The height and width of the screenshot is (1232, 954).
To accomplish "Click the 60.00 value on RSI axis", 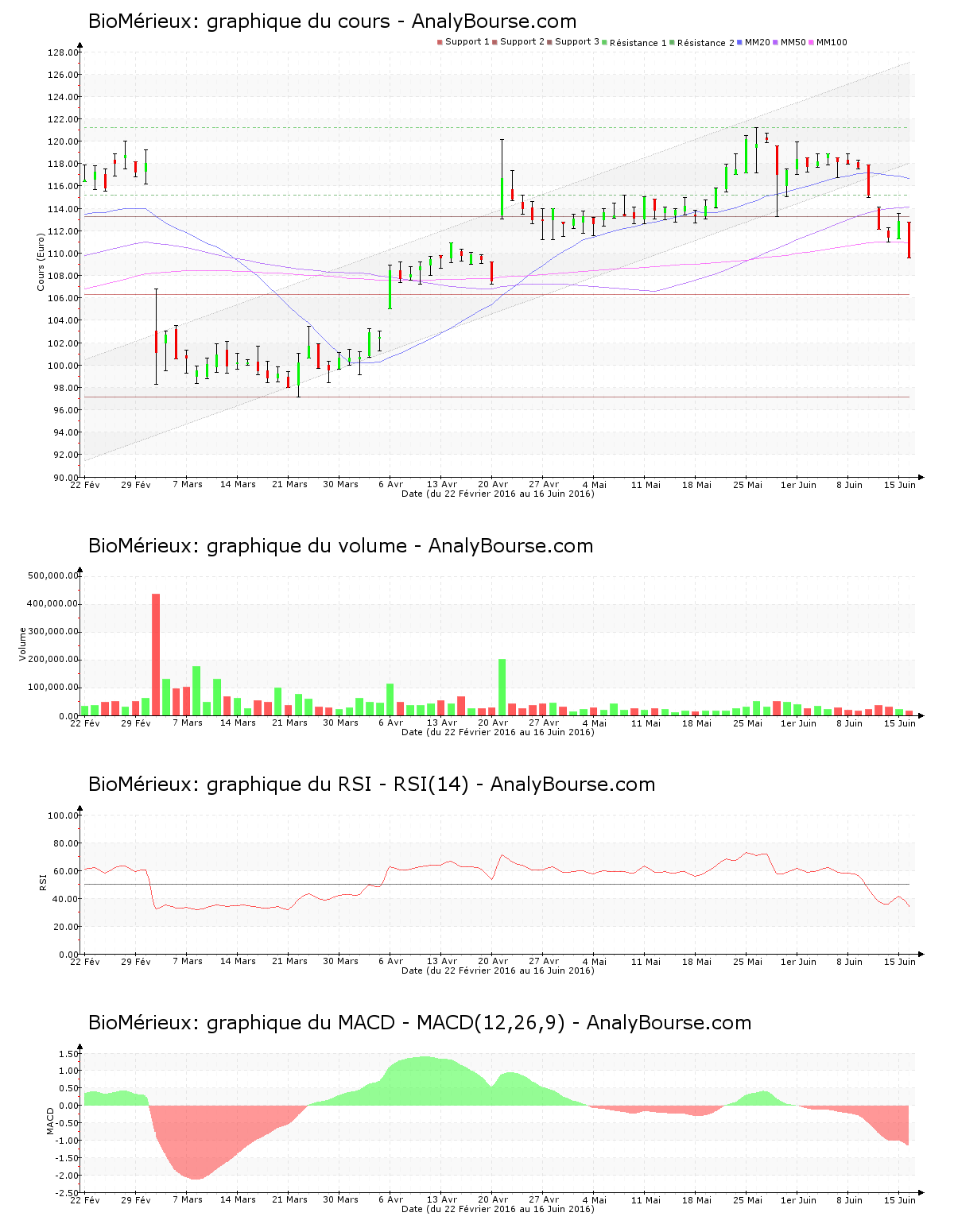I will pyautogui.click(x=66, y=871).
